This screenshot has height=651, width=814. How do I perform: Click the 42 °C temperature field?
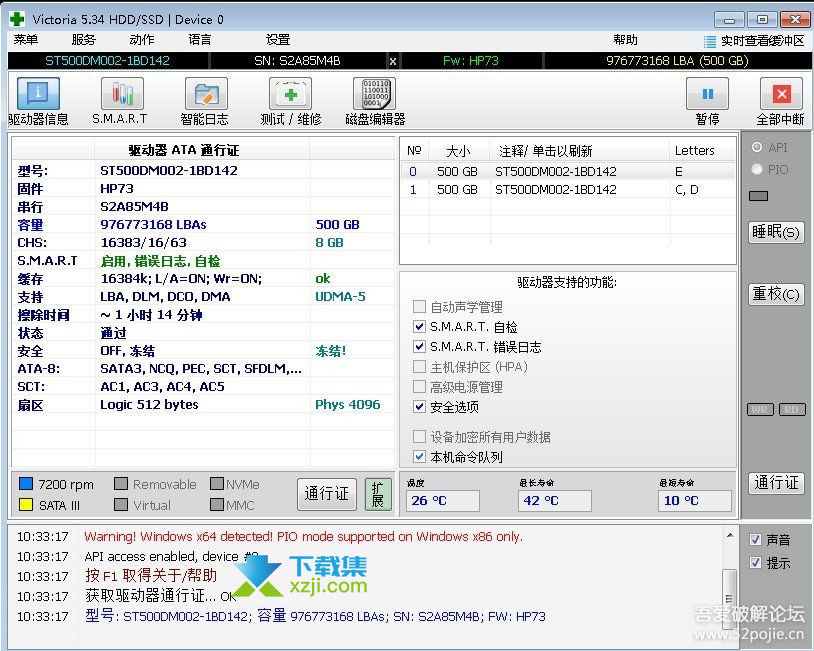click(555, 500)
